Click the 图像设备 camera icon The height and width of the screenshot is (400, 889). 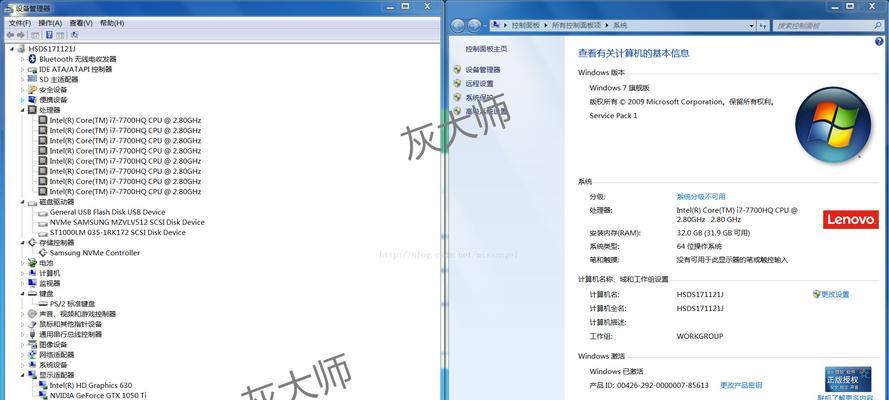(x=32, y=344)
